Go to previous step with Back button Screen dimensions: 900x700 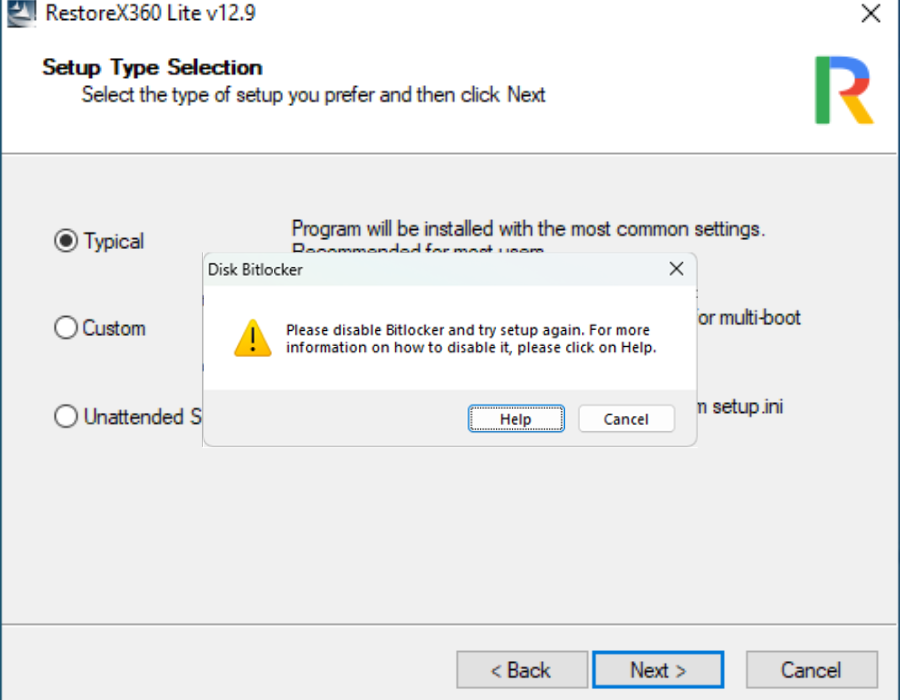pos(522,670)
